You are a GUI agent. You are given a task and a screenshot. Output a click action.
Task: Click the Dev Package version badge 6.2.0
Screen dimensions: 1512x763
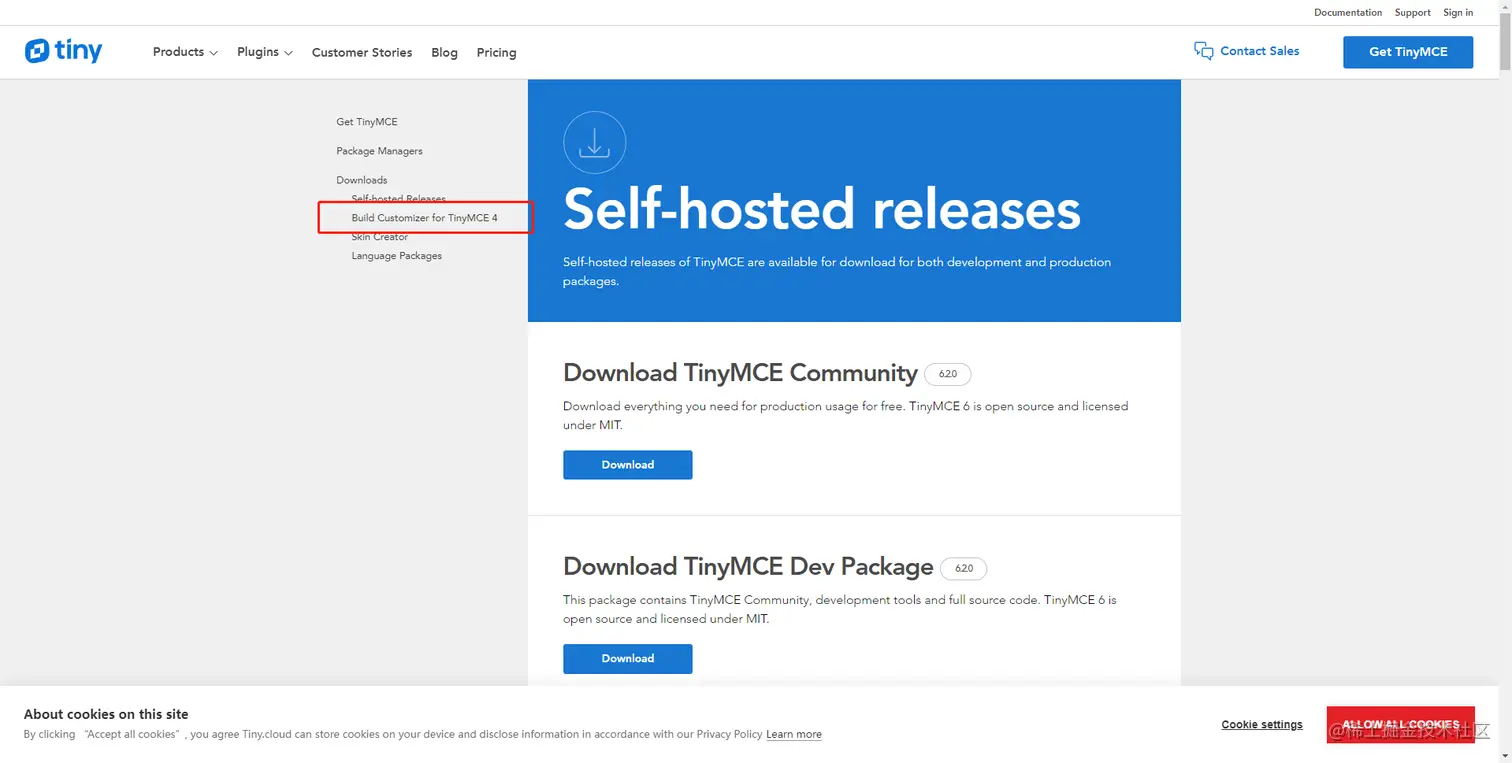coord(964,568)
